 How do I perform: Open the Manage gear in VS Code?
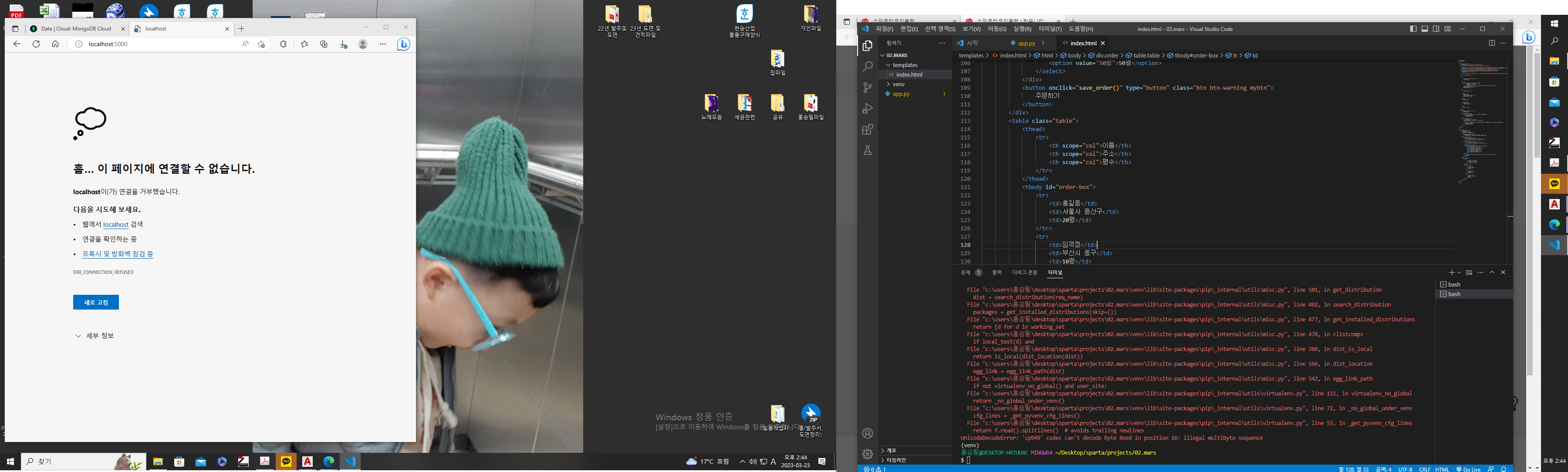pos(867,454)
